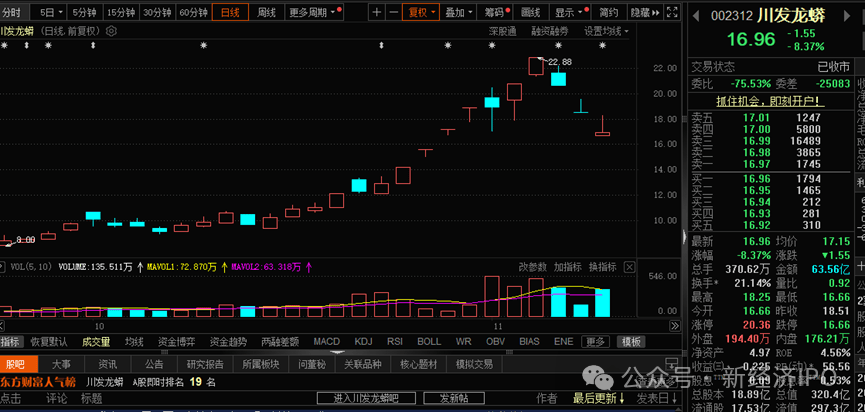Open the 筹码 chip distribution tool
Screen dimensions: 865x412
coord(493,13)
